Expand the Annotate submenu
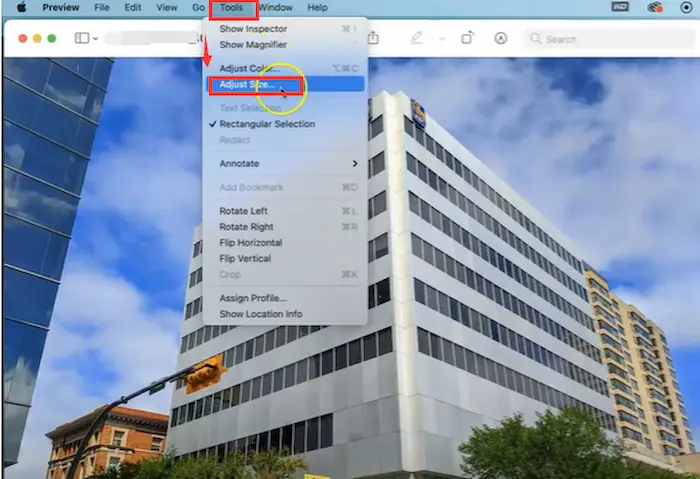This screenshot has height=479, width=700. coord(285,163)
